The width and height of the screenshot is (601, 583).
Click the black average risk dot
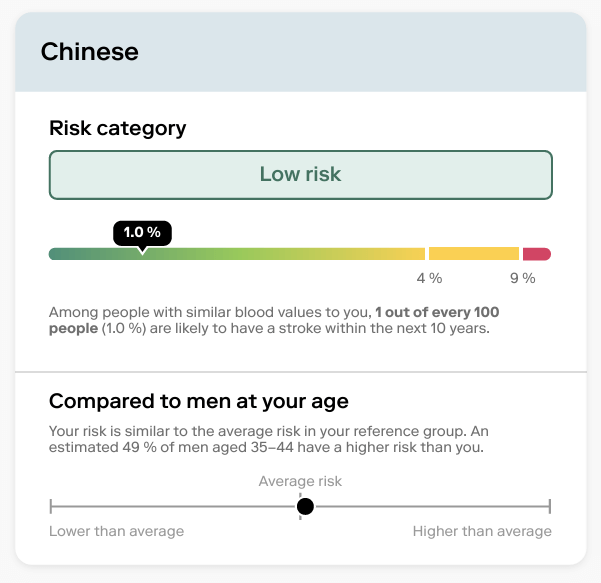pos(305,506)
